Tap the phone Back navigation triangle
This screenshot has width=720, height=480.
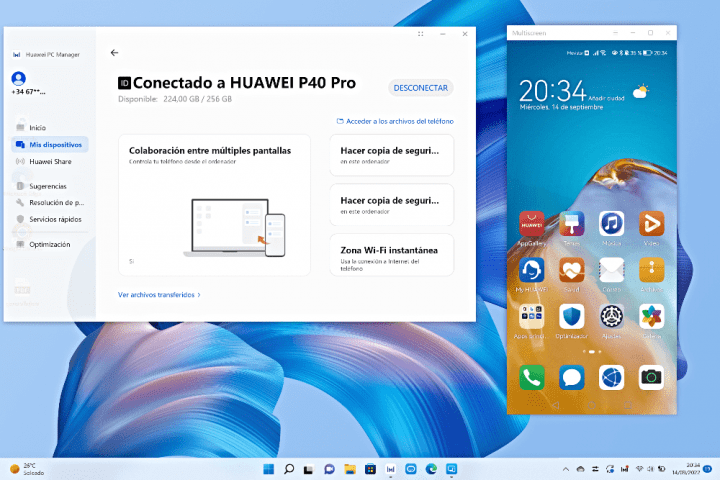[x=556, y=406]
